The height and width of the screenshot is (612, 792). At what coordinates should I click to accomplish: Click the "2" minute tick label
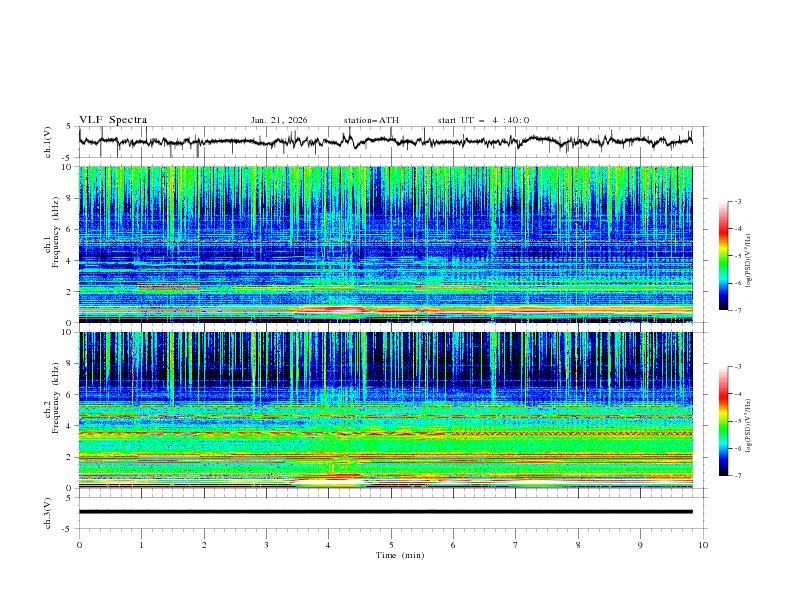pos(204,545)
